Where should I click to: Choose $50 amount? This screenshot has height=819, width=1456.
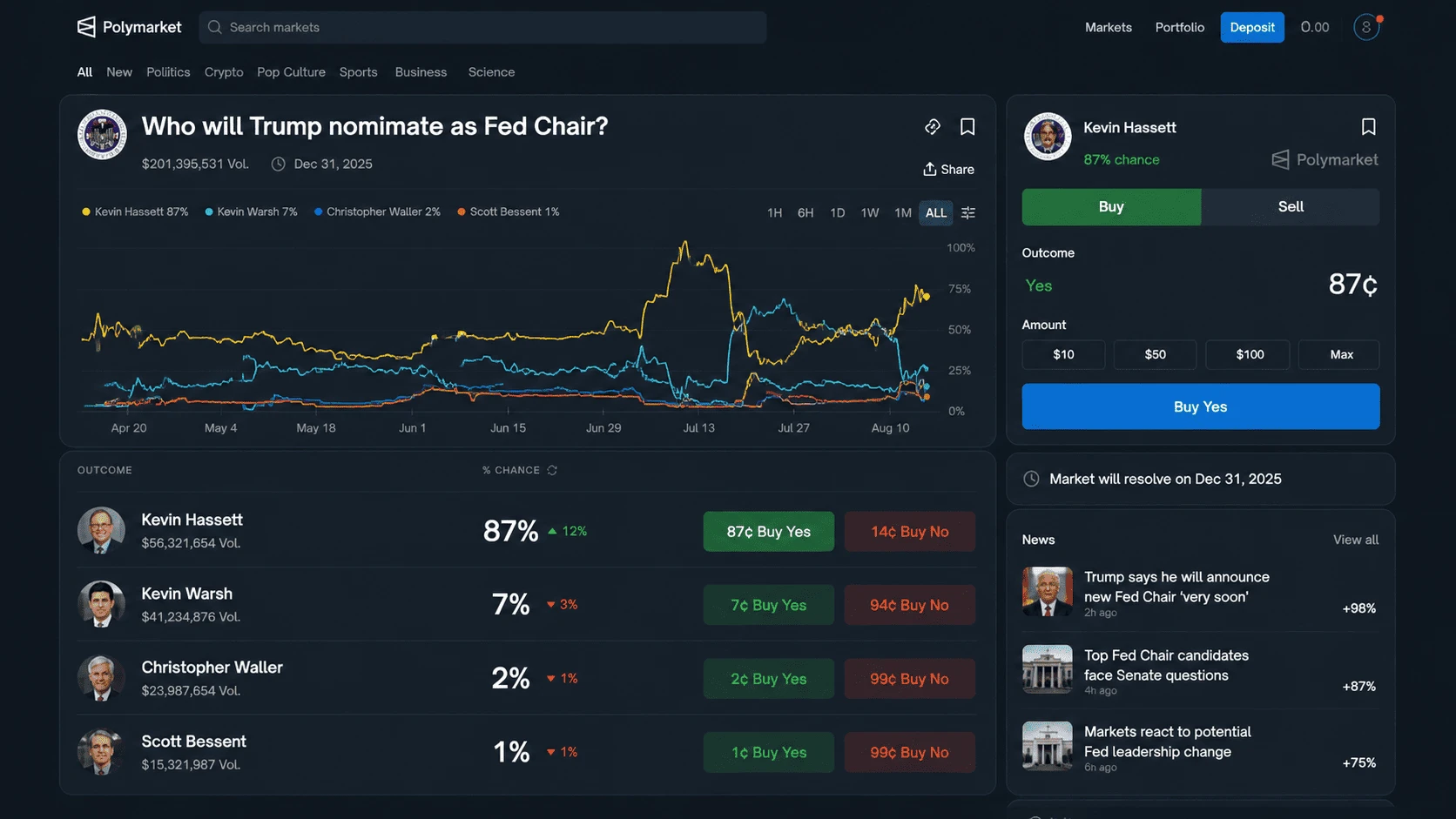point(1155,354)
